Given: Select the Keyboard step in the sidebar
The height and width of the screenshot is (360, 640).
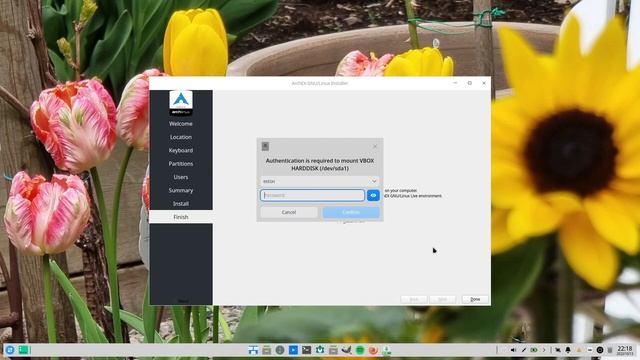Looking at the screenshot, I should pos(181,150).
